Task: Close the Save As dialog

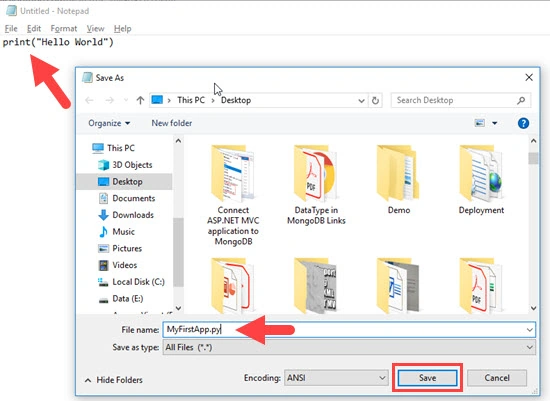Action: [529, 78]
